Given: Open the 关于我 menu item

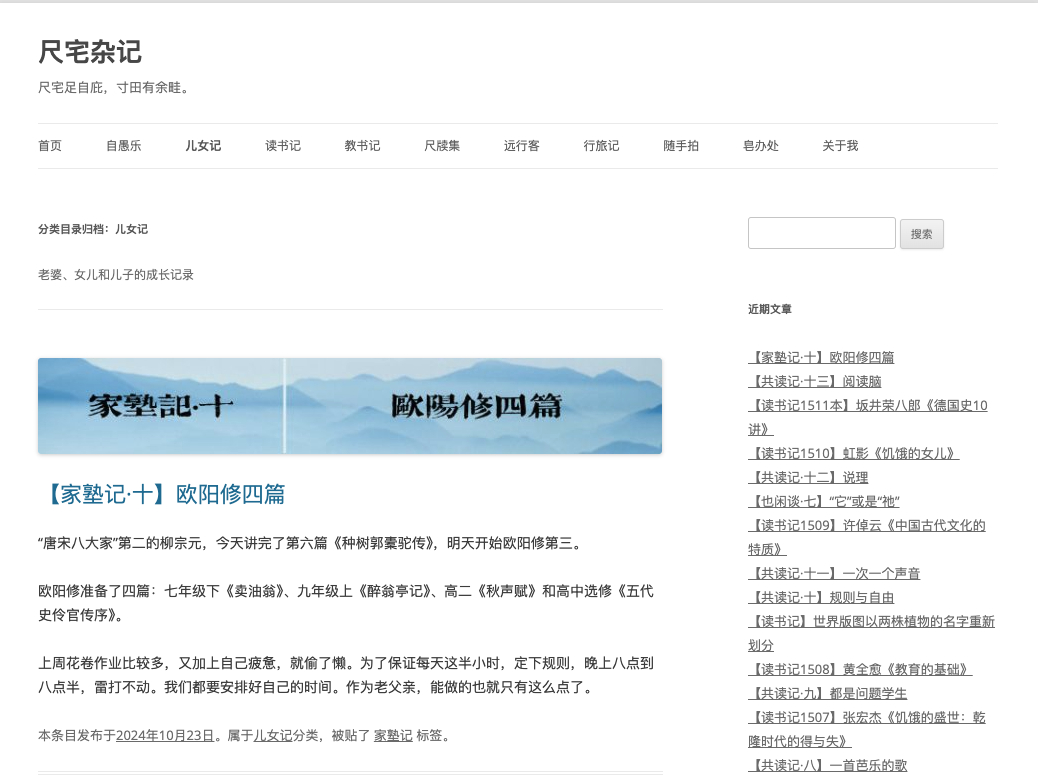Looking at the screenshot, I should click(x=840, y=146).
